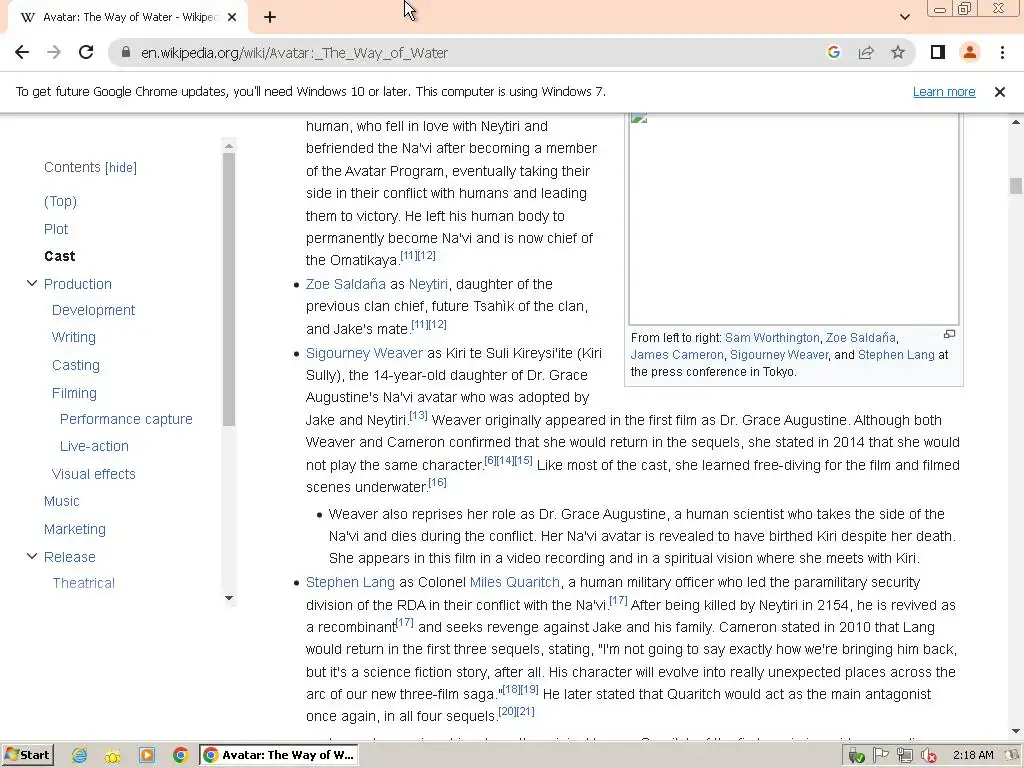
Task: Click the muted volume tray icon
Action: pyautogui.click(x=928, y=756)
